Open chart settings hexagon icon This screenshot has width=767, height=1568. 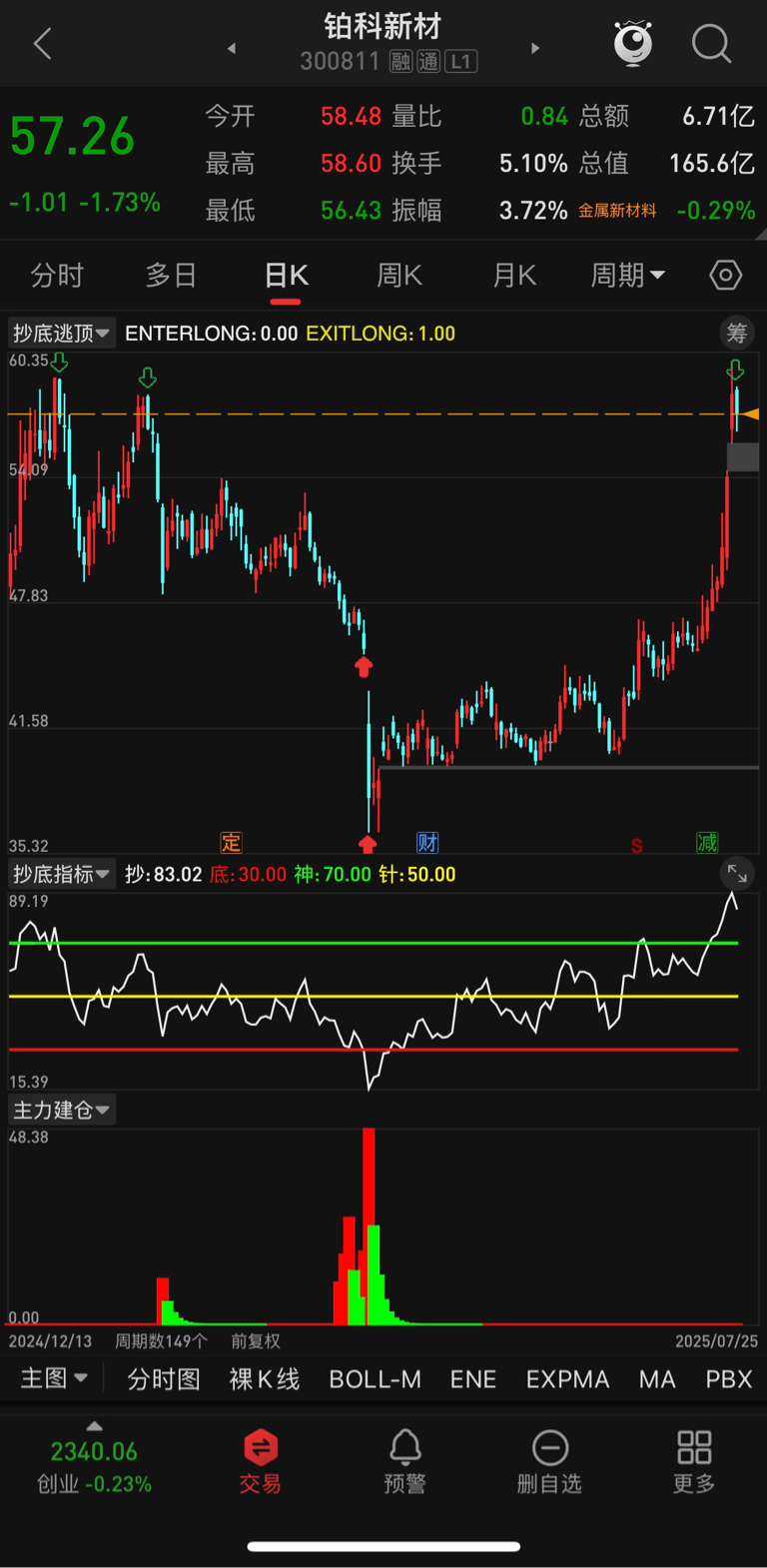click(x=726, y=275)
